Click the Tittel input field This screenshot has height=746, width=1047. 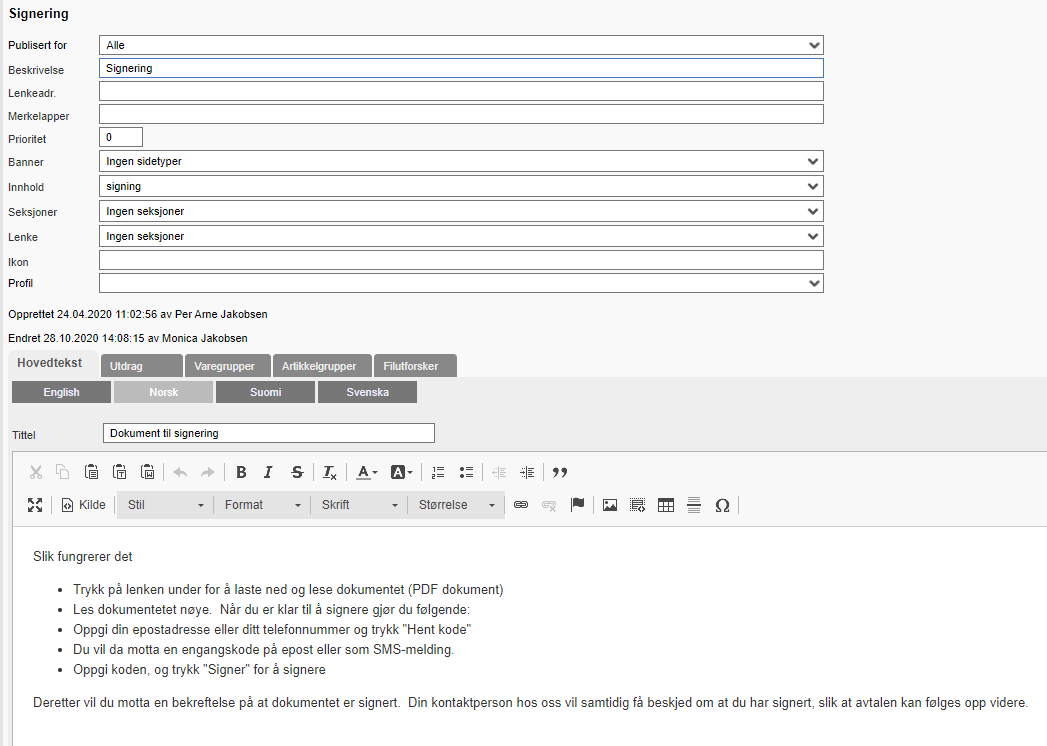coord(269,433)
